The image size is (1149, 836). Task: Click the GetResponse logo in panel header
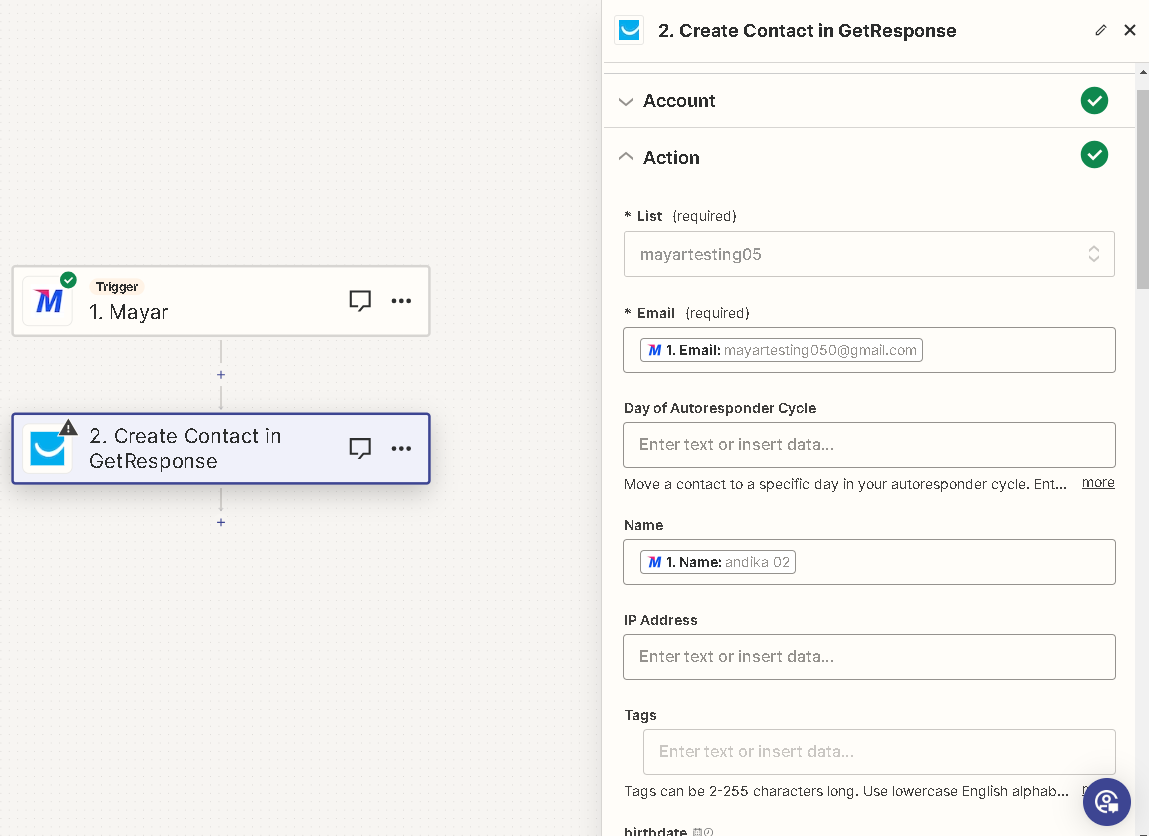click(x=629, y=30)
